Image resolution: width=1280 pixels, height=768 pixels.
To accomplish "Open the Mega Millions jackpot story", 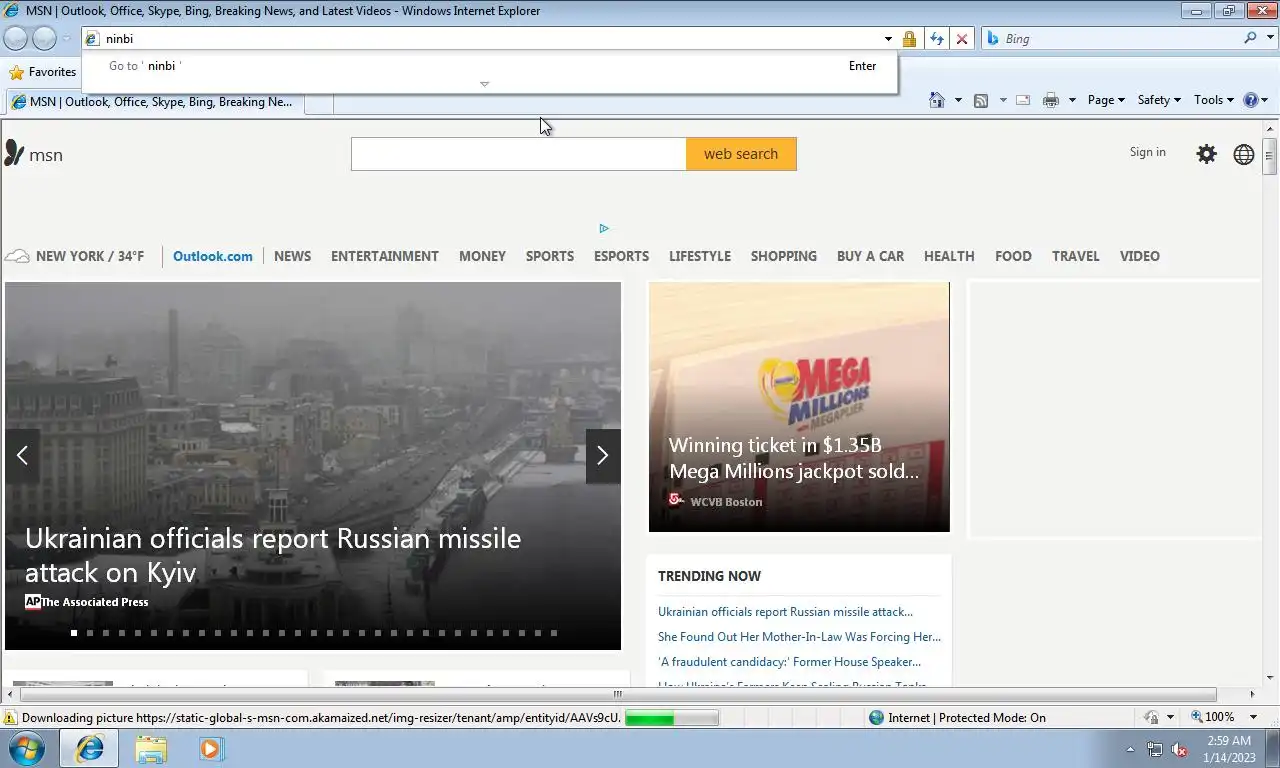I will coord(799,407).
